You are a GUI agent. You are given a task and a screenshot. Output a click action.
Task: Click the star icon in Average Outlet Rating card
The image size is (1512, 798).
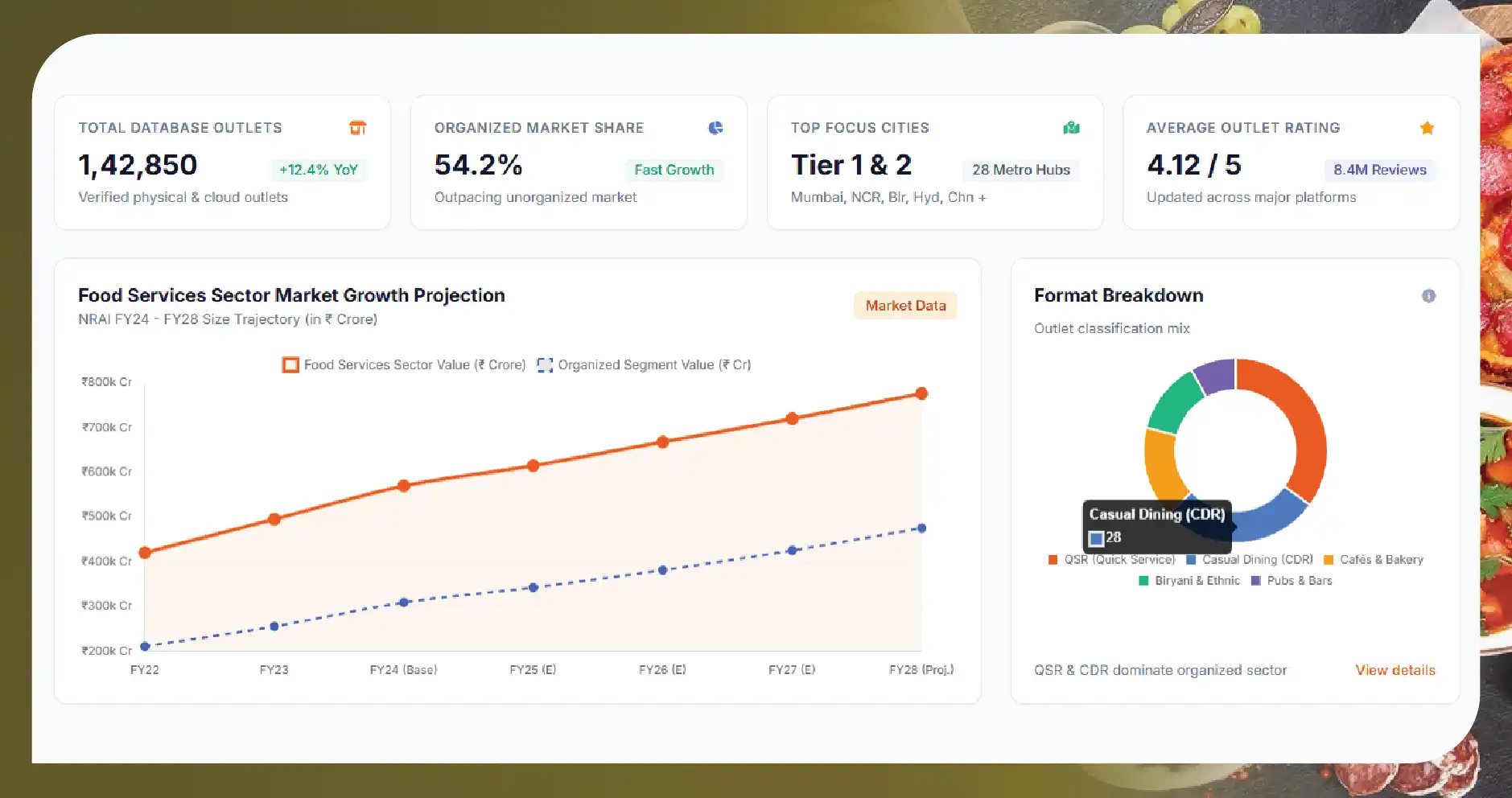click(x=1427, y=128)
